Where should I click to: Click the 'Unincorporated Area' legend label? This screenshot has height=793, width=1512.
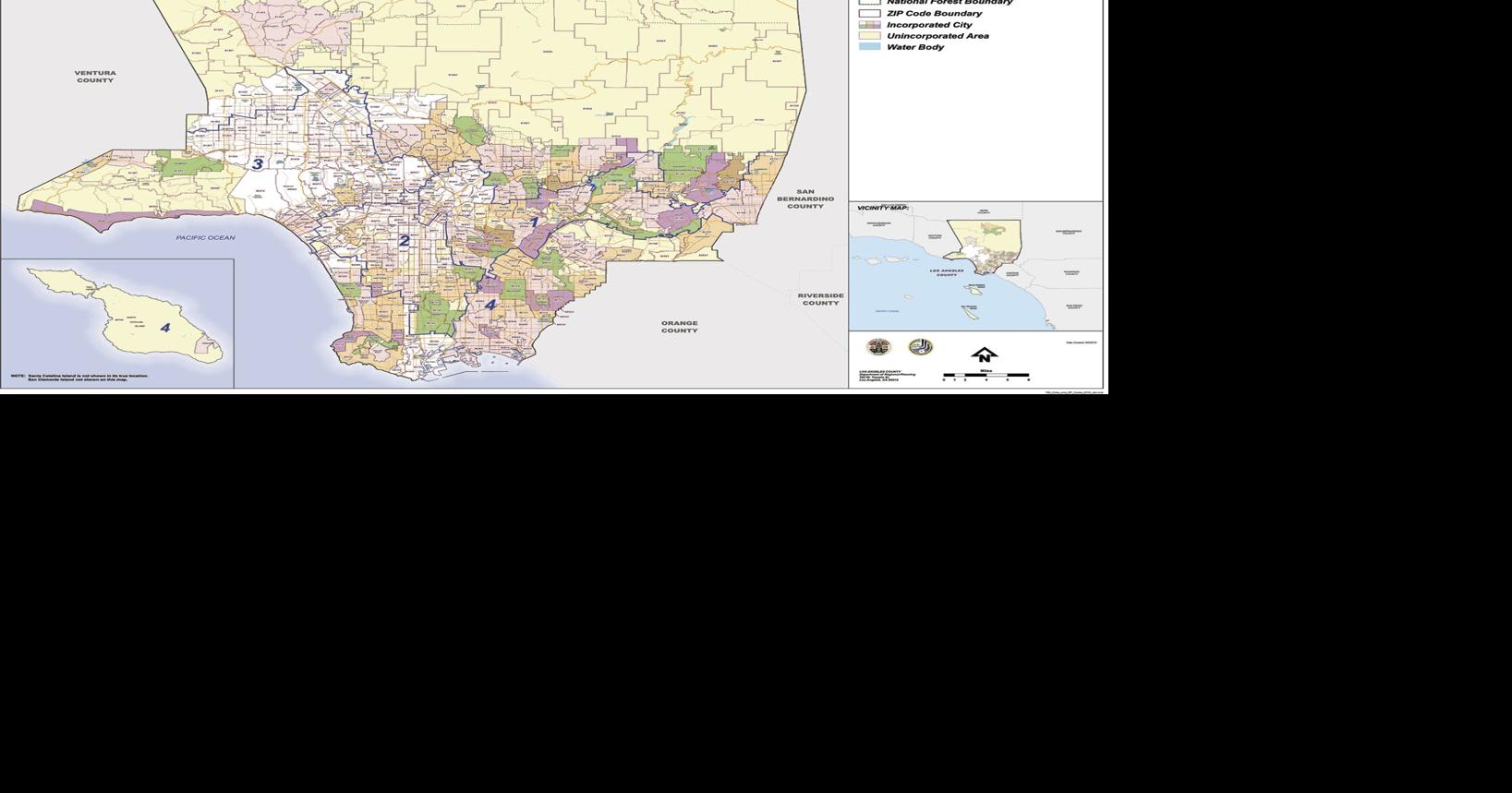(x=937, y=36)
